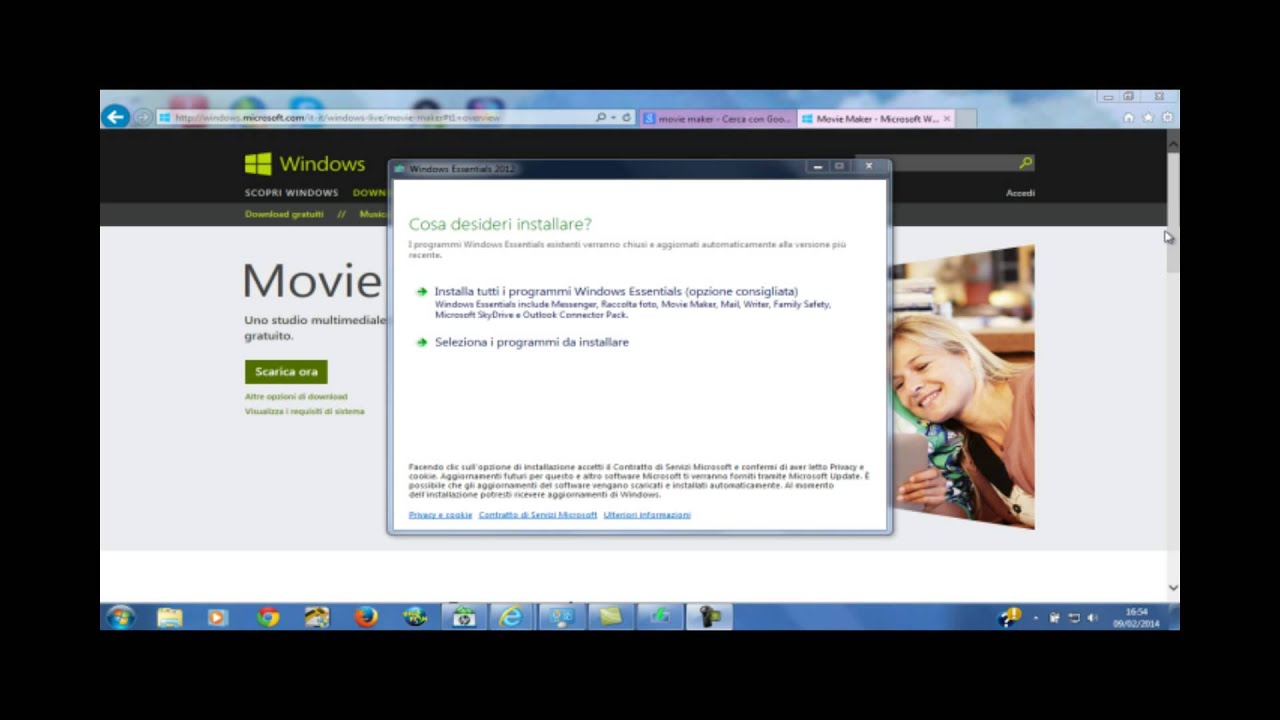
Task: Click green arrow beside 'Seleziona i programmi'
Action: coord(422,342)
